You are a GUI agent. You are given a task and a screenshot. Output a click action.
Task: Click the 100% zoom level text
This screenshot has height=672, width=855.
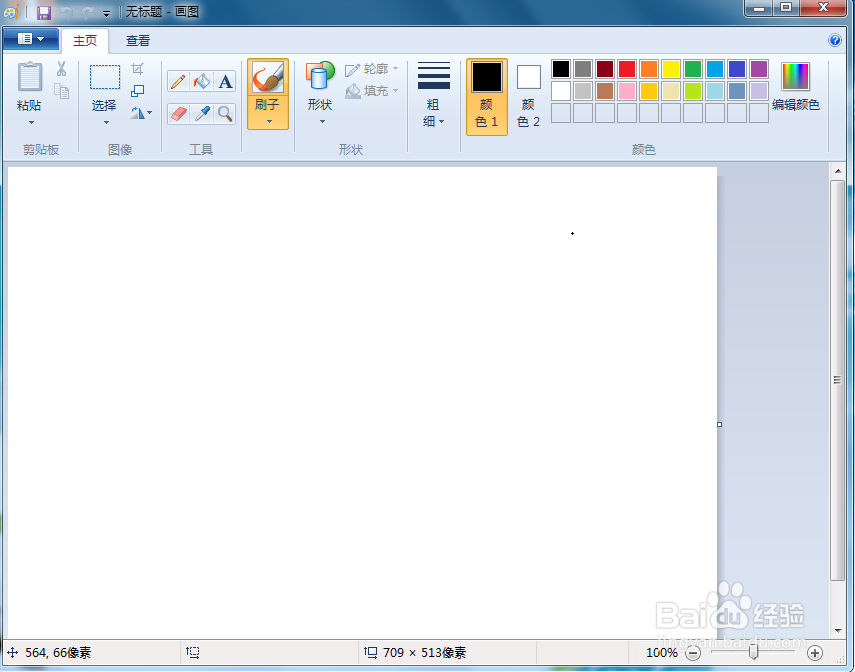point(661,653)
